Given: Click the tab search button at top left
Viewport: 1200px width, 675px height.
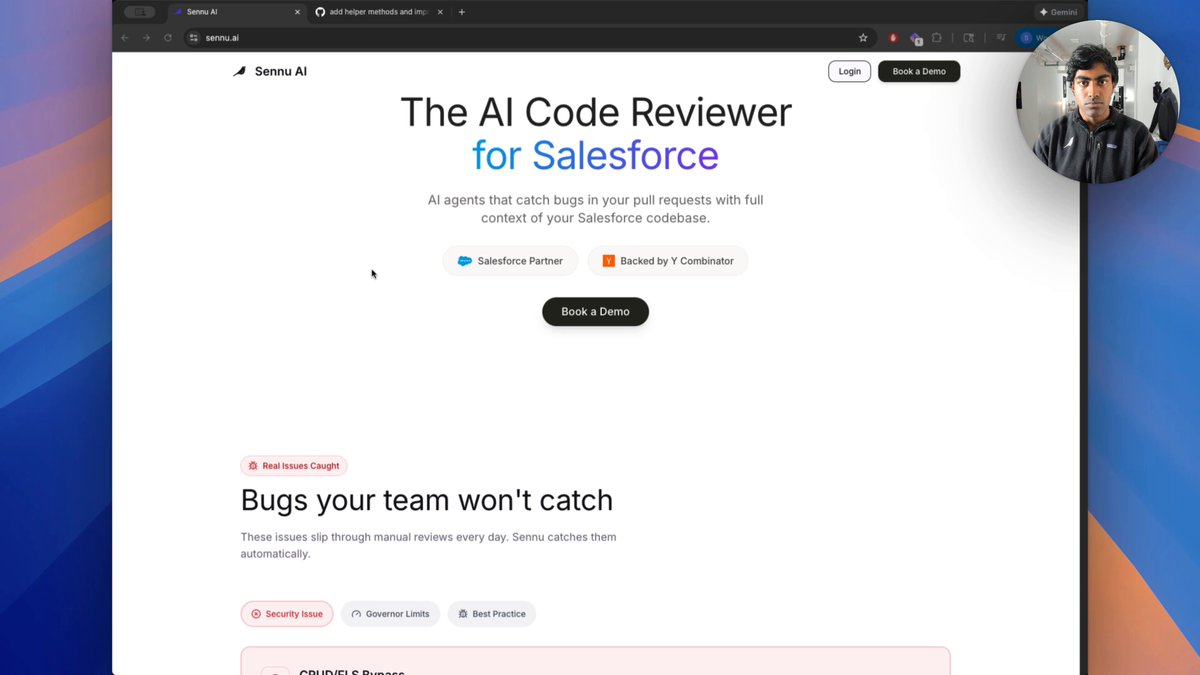Looking at the screenshot, I should (140, 12).
